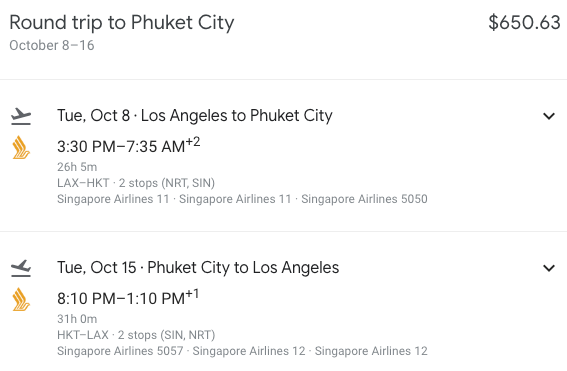Expand the Phuket City to Los Angeles details
Image resolution: width=567 pixels, height=371 pixels.
click(x=549, y=268)
